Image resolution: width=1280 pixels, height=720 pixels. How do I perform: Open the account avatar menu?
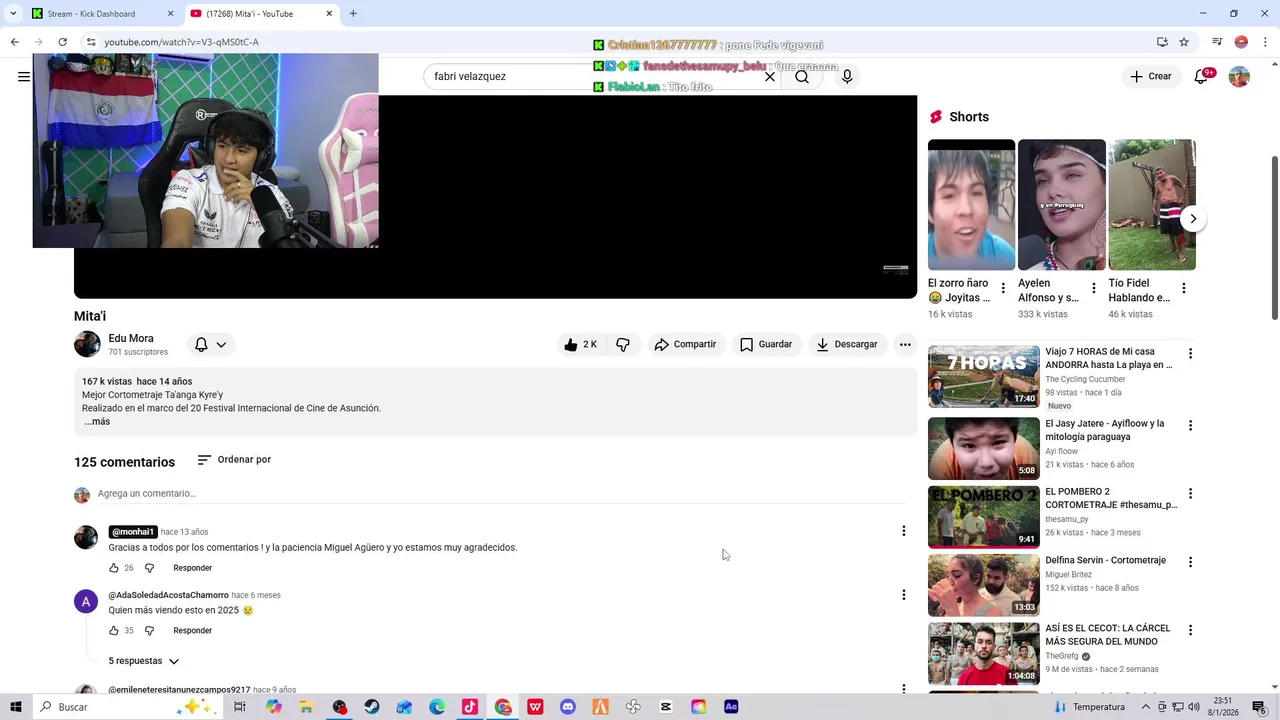1239,77
